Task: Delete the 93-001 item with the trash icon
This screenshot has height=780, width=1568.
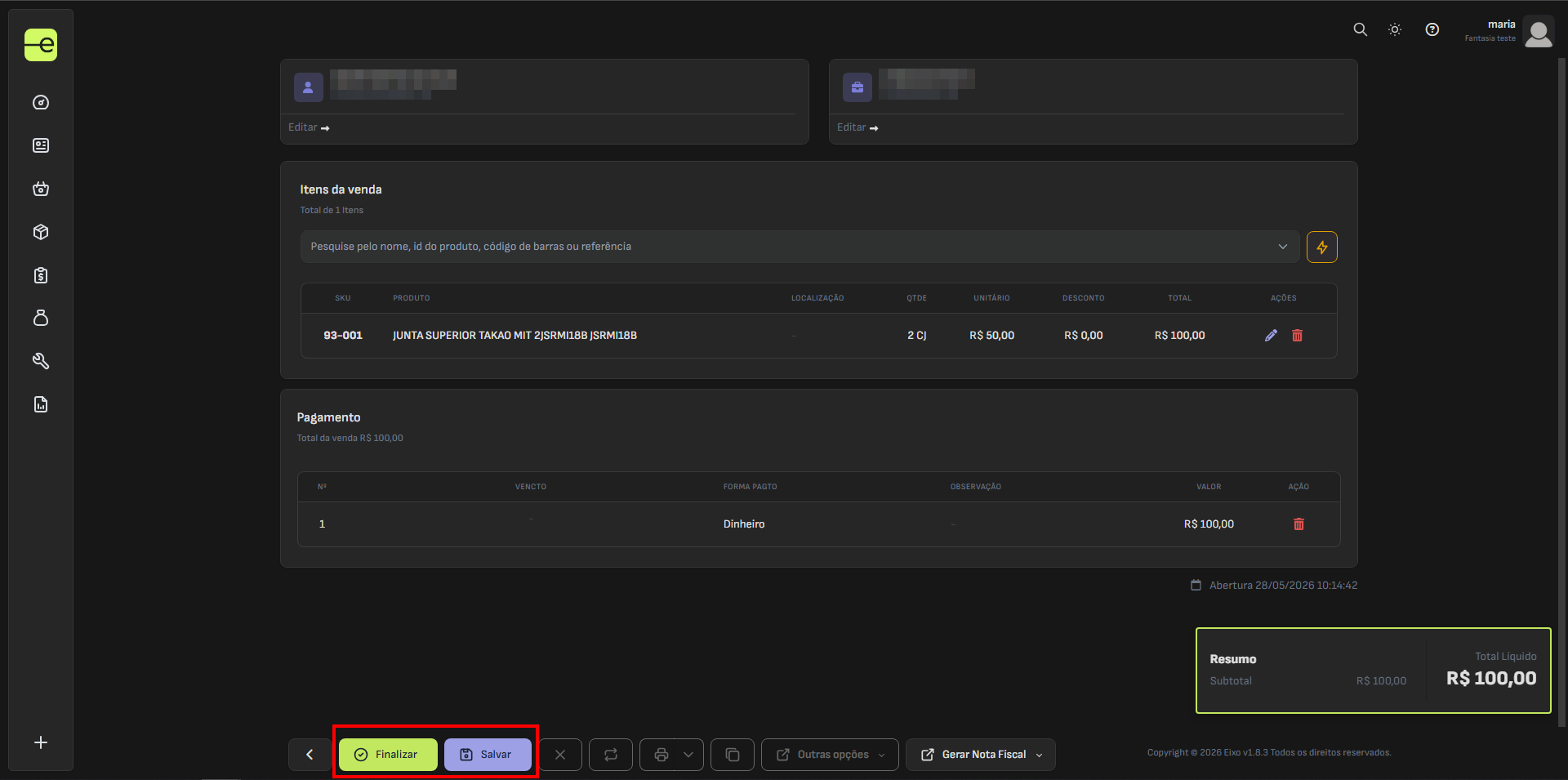Action: (x=1297, y=336)
